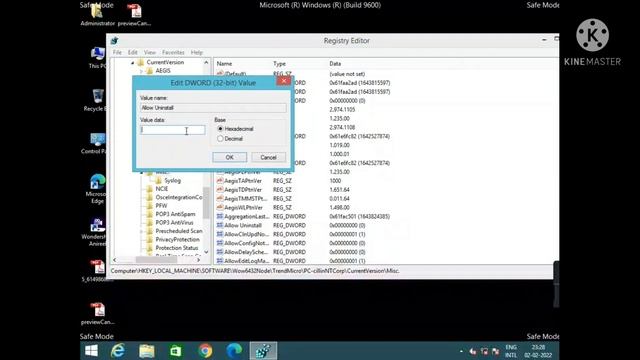
Task: Click the CurrentVersion folder icon in tree
Action: tap(141, 62)
